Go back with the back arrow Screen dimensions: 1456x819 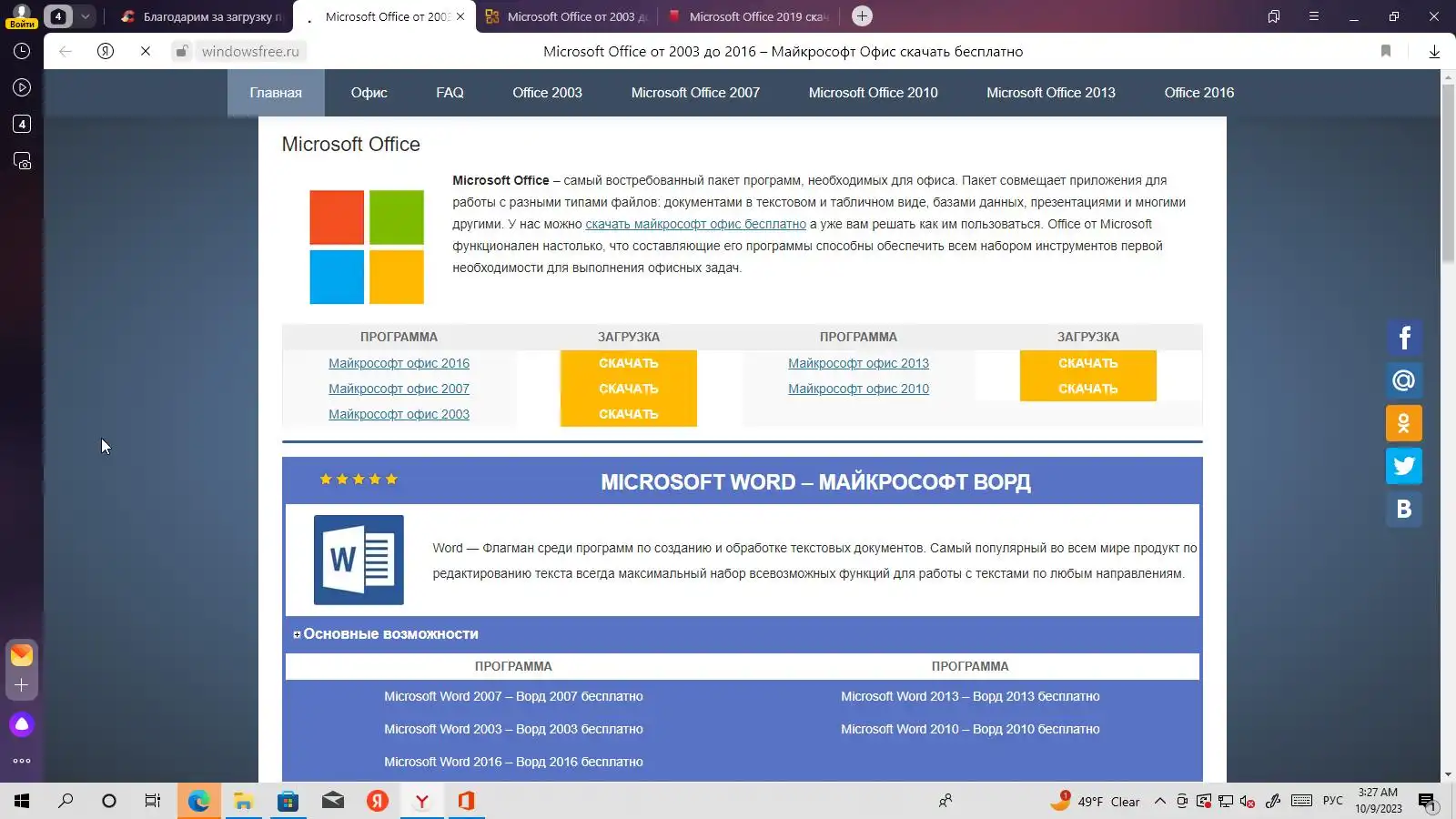tap(66, 52)
